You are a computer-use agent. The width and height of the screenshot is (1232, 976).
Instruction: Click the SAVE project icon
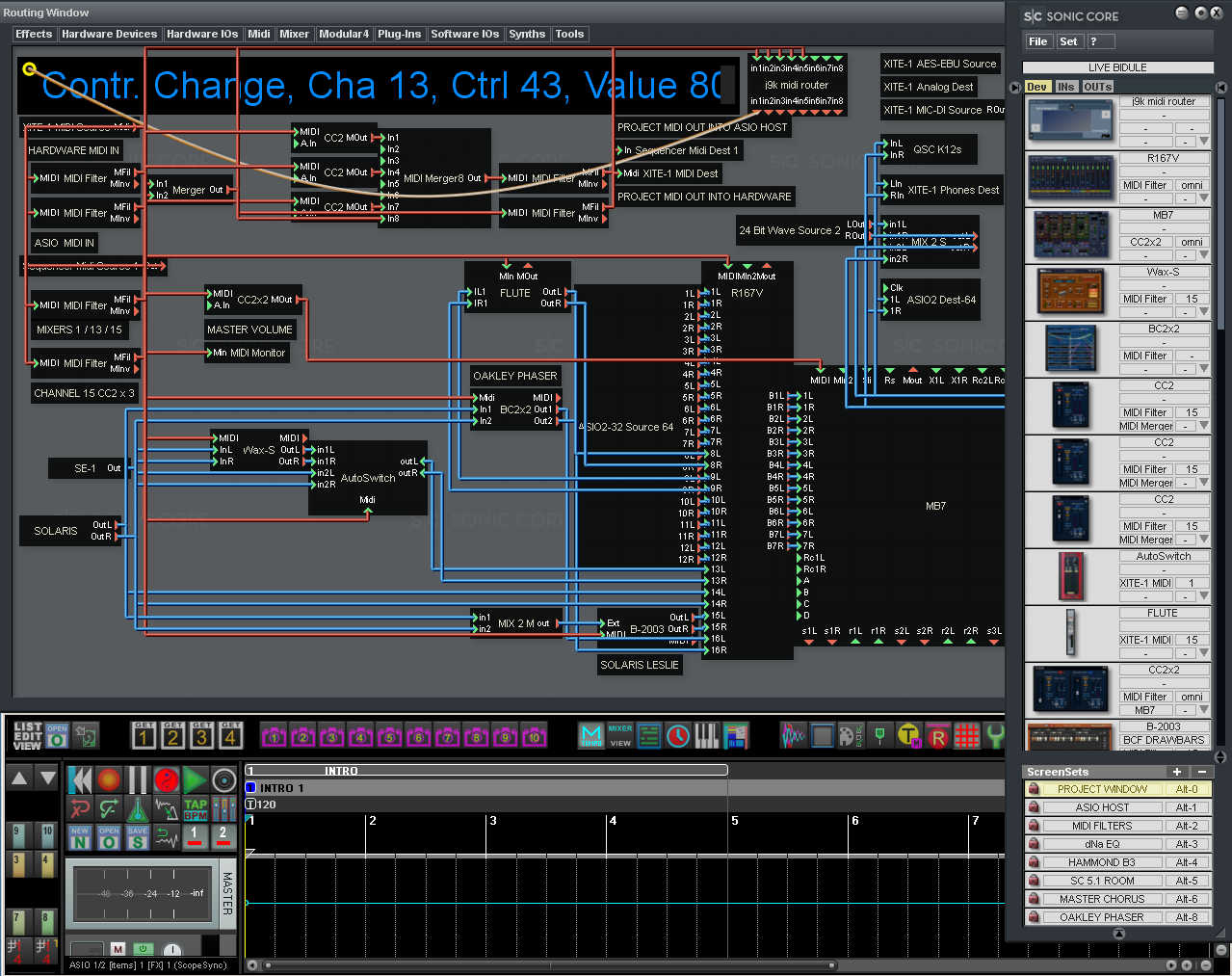pyautogui.click(x=138, y=837)
